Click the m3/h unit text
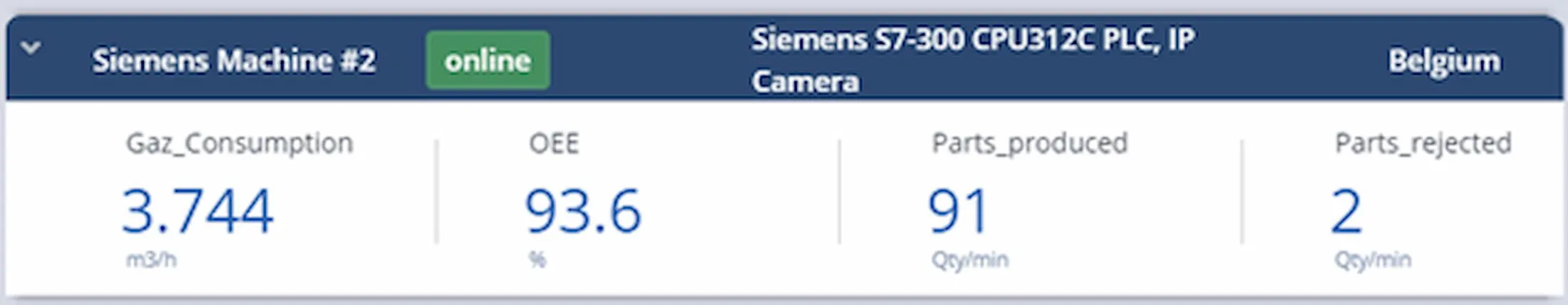Image resolution: width=1568 pixels, height=305 pixels. point(151,259)
